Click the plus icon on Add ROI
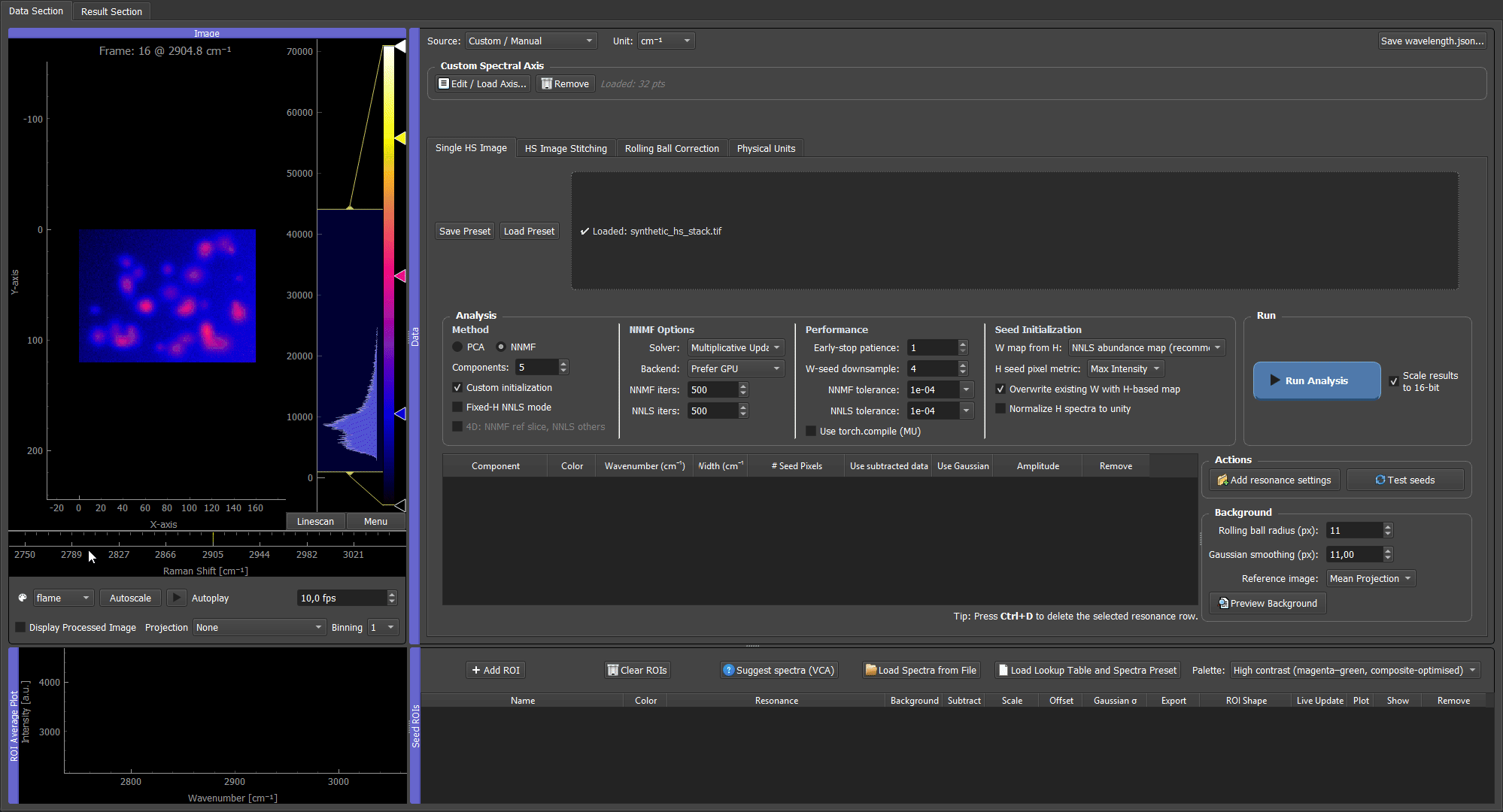The width and height of the screenshot is (1503, 812). pos(476,670)
